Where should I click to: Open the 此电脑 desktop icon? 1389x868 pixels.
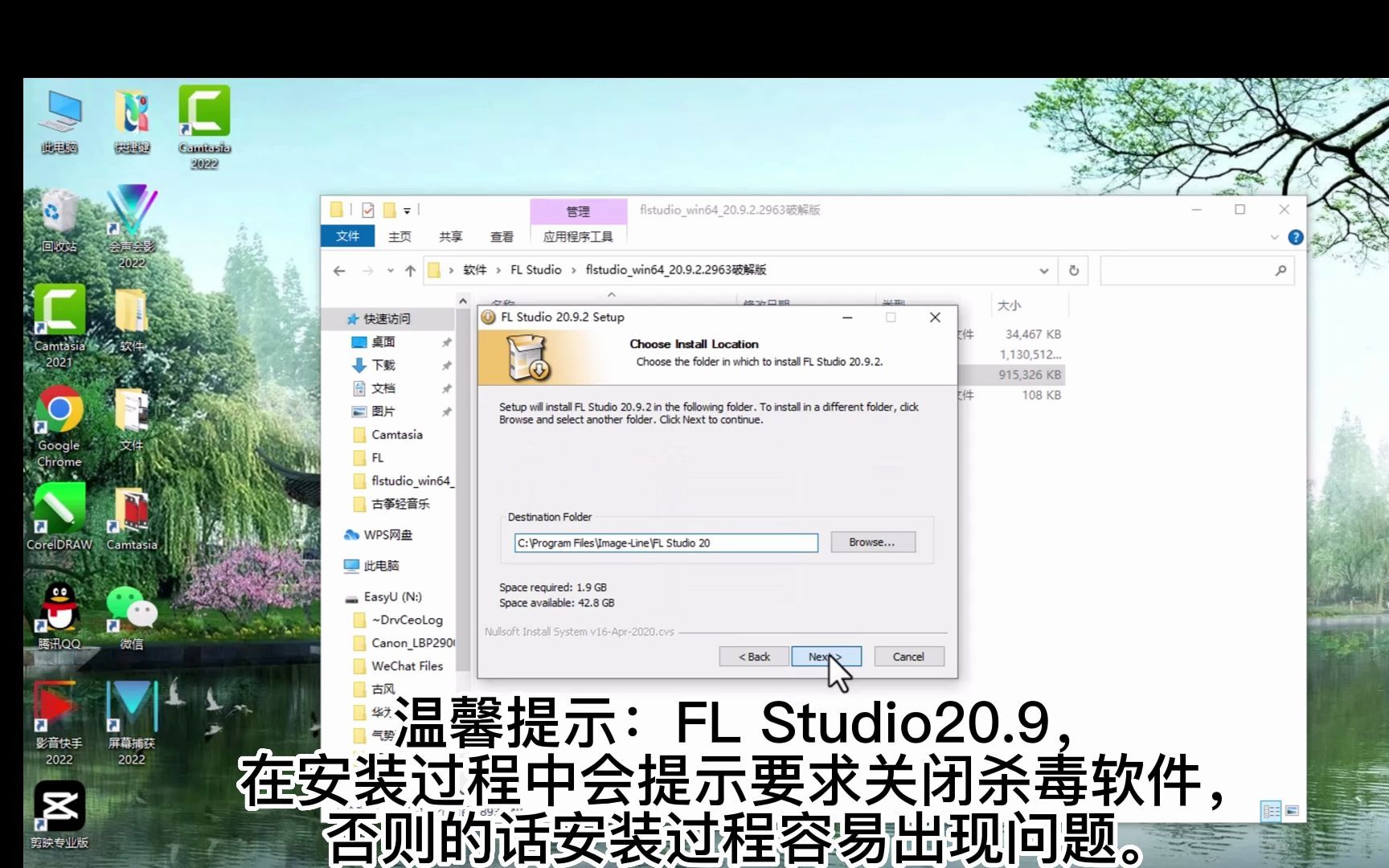[x=60, y=121]
